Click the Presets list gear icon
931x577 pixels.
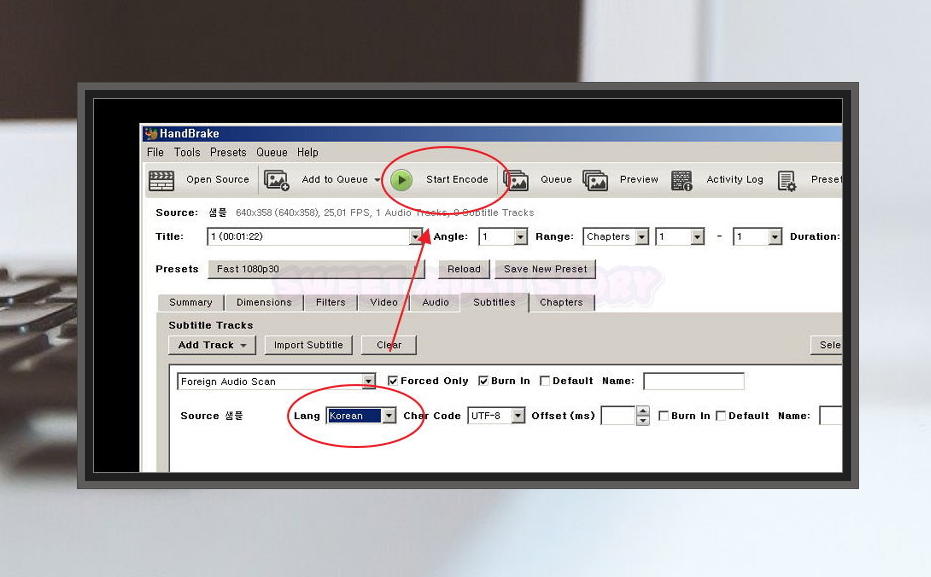[787, 180]
